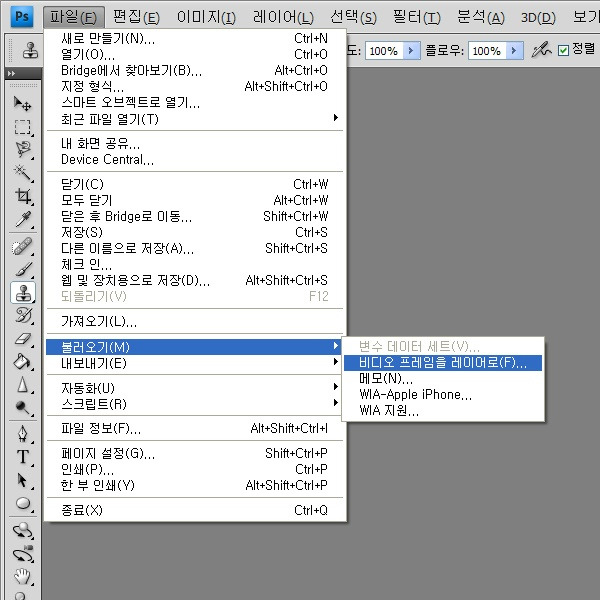This screenshot has height=600, width=600.
Task: Expand the 내보내기(E) submenu
Action: click(x=195, y=363)
